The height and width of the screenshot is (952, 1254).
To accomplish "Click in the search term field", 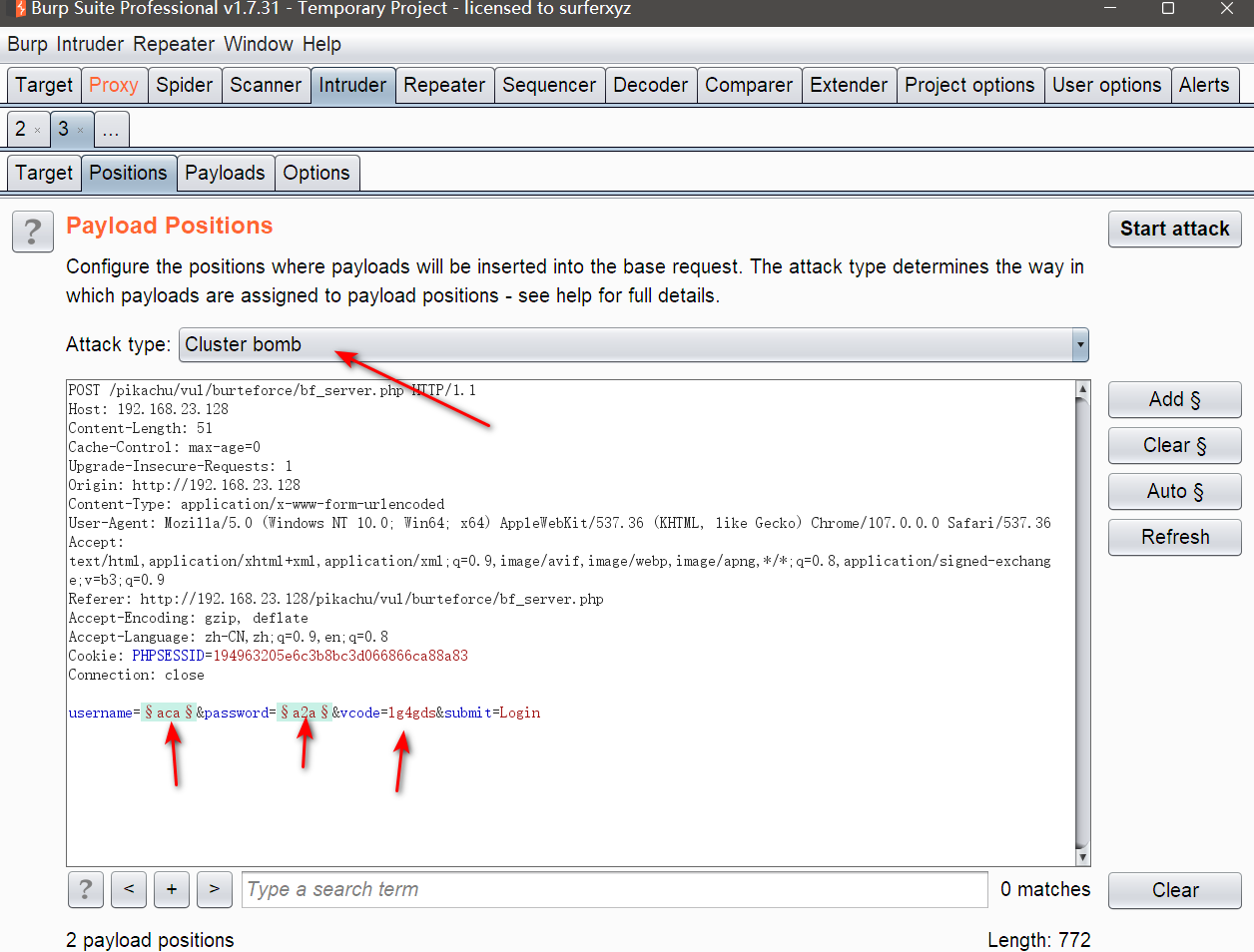I will point(614,889).
